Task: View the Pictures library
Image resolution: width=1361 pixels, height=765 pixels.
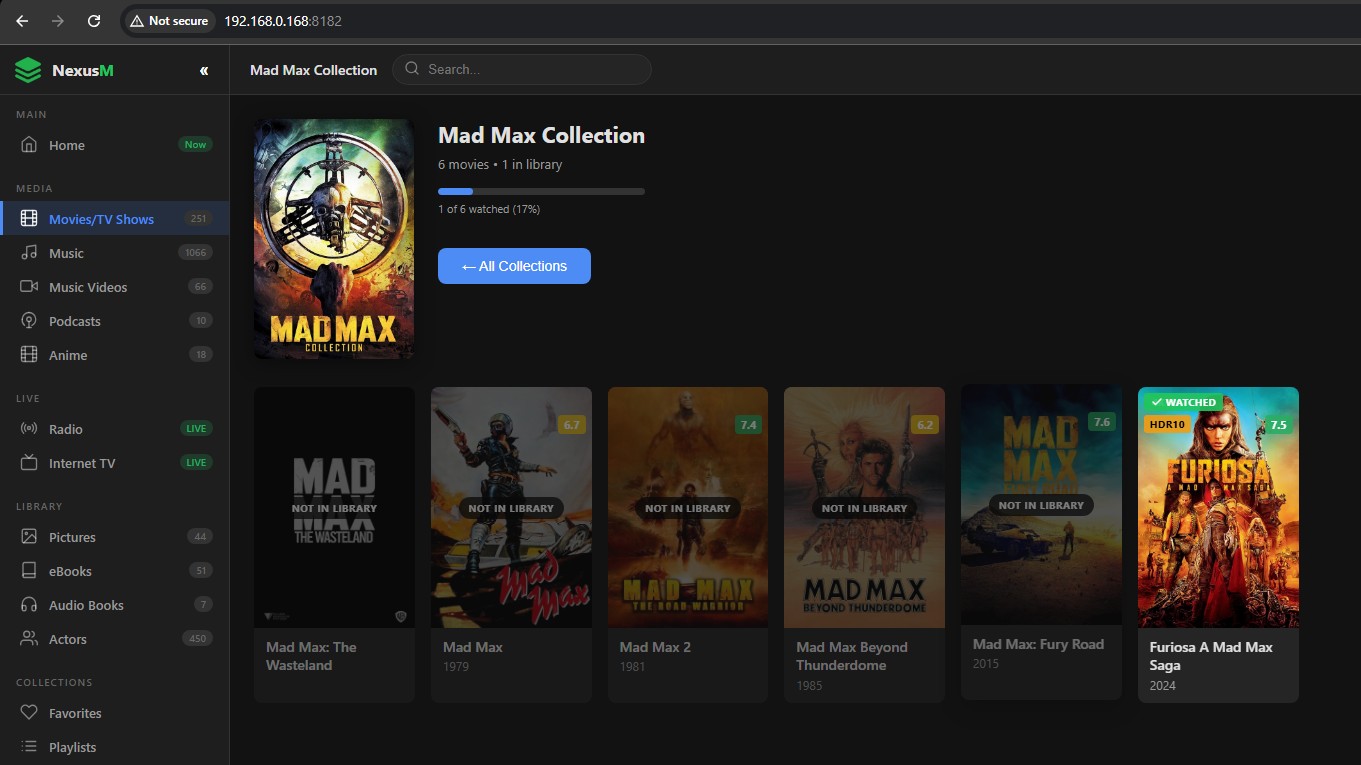Action: (72, 537)
